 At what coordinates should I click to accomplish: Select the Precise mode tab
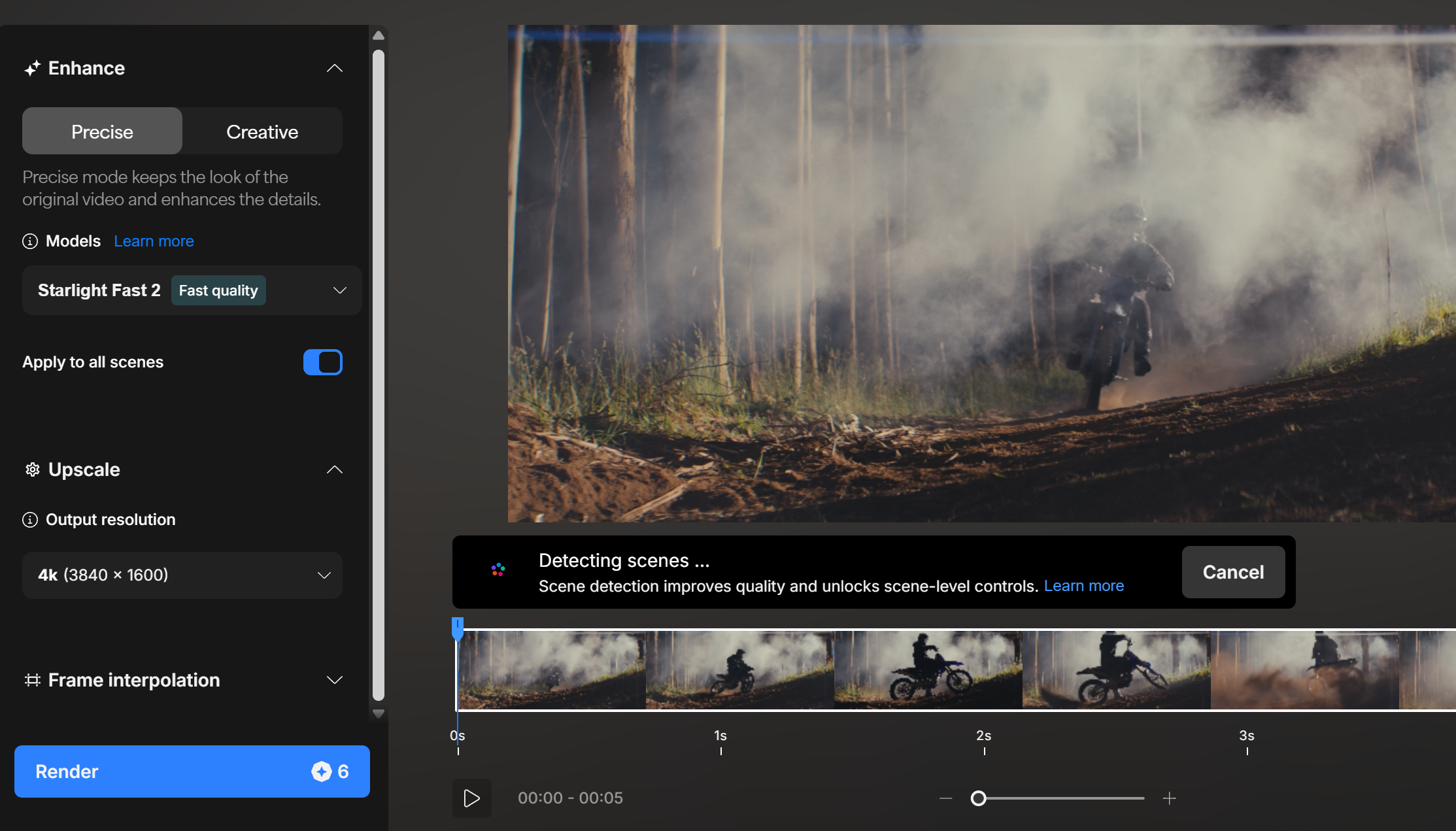click(x=102, y=131)
